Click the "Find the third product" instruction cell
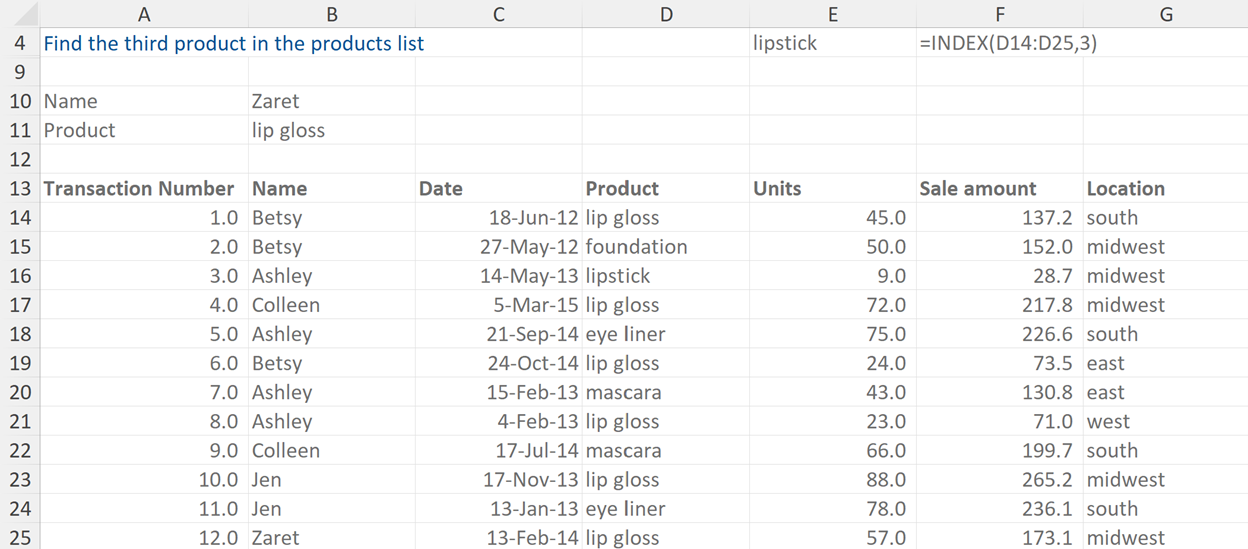This screenshot has height=549, width=1248. (234, 44)
